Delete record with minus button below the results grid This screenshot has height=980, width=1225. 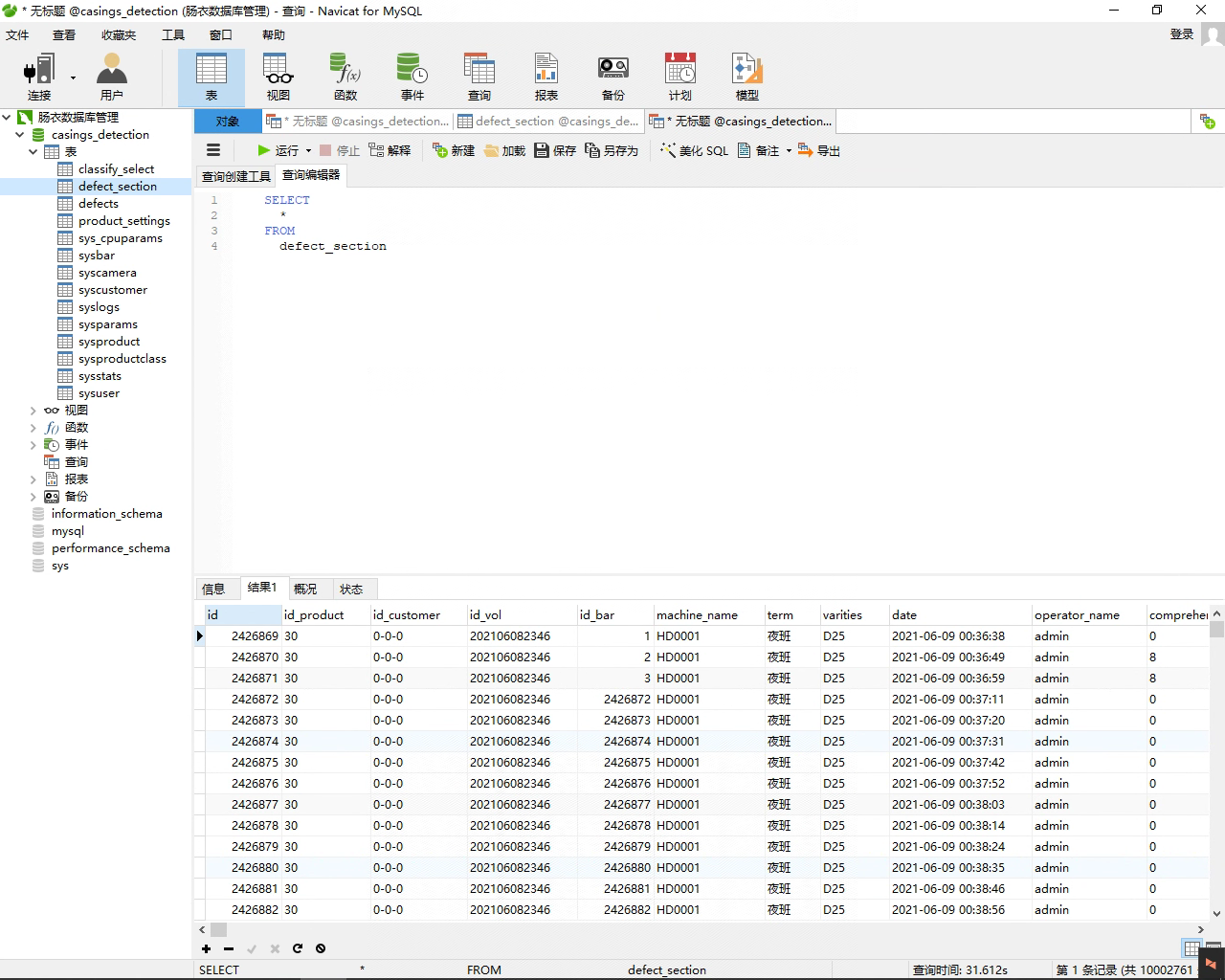229,948
